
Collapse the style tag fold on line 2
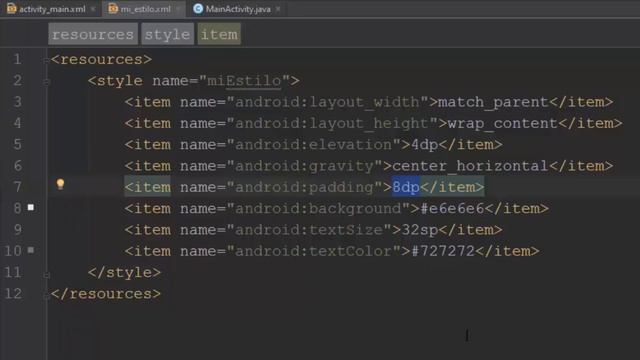(x=46, y=82)
